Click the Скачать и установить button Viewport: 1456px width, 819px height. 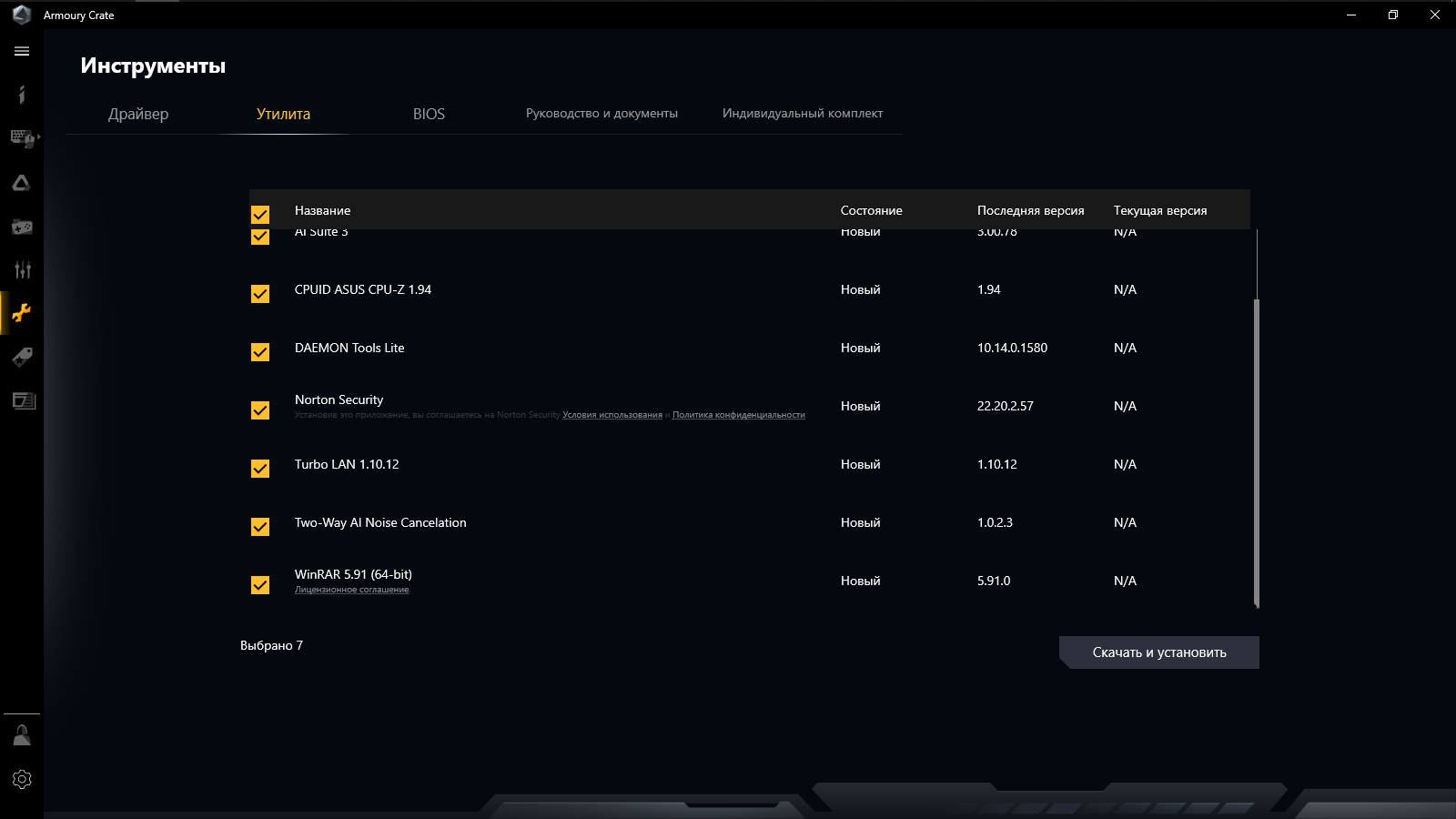[x=1159, y=652]
